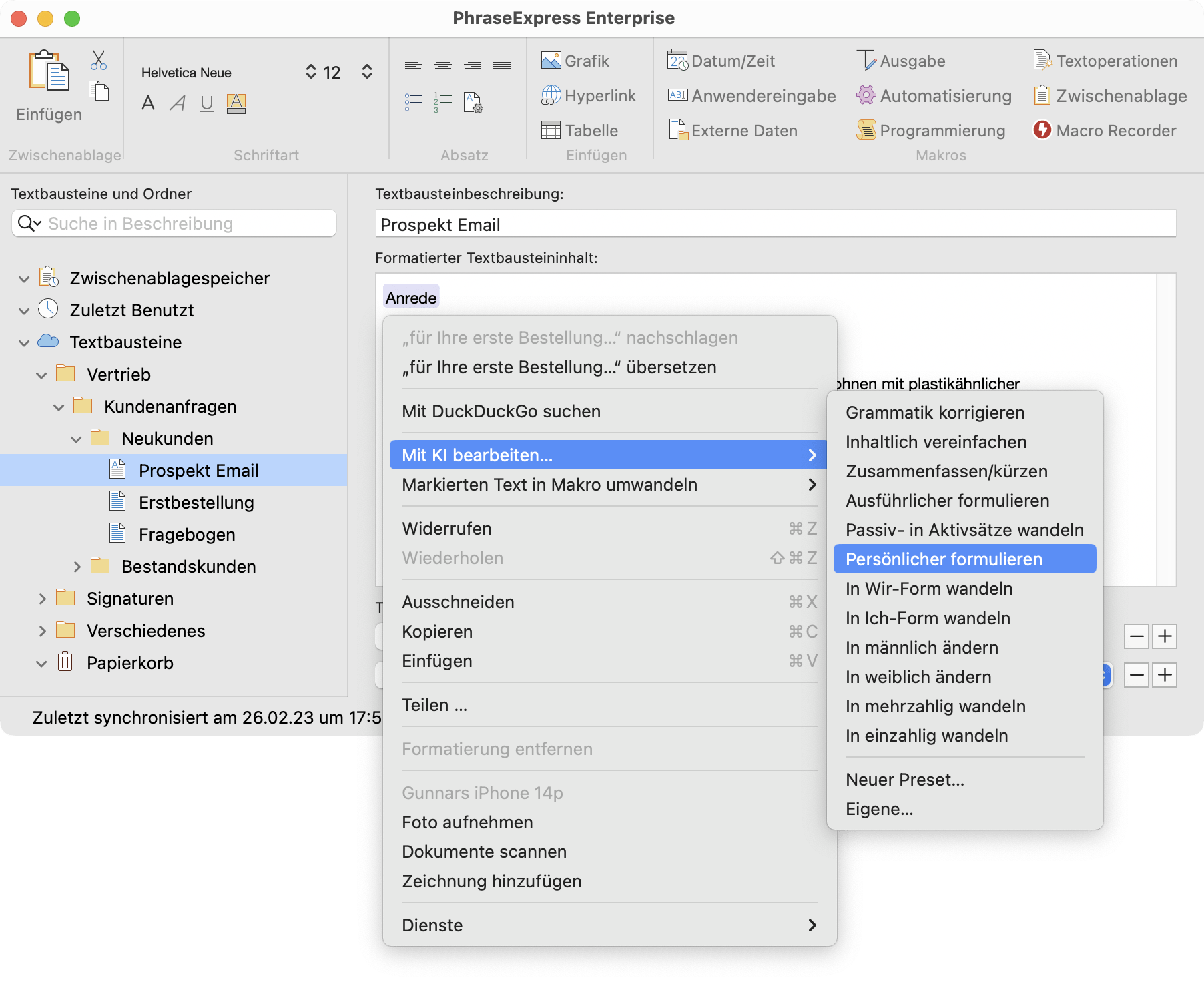Click the Suche in Beschreibung search field

pos(174,223)
